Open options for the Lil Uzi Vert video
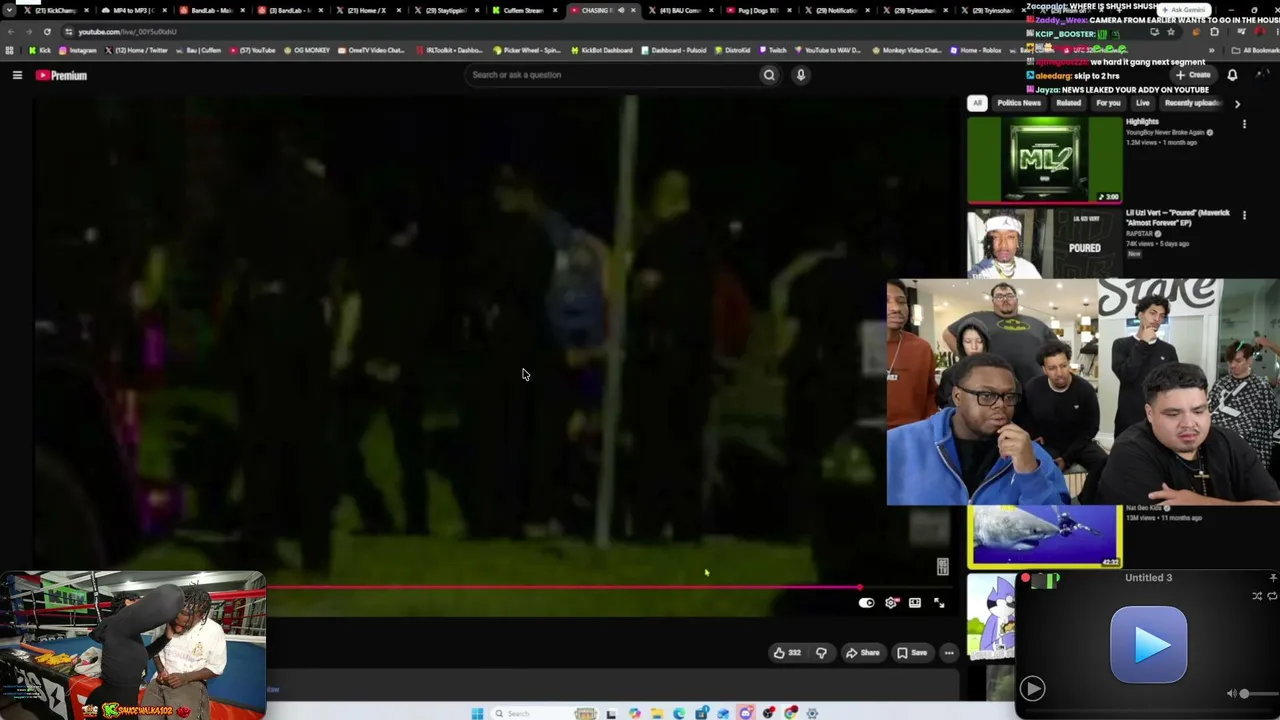The image size is (1280, 720). [1244, 215]
